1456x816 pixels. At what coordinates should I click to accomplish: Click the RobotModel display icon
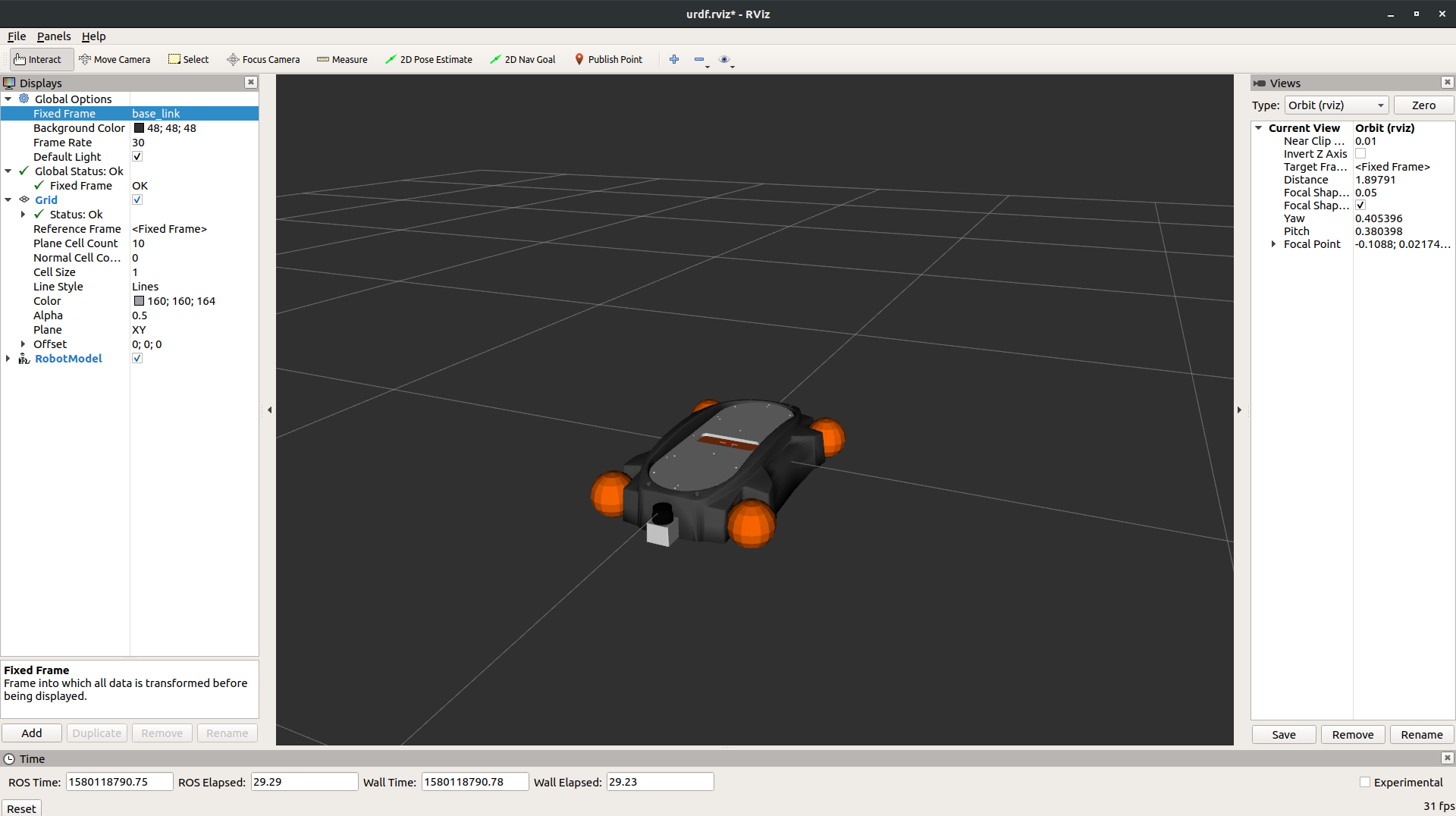coord(24,358)
